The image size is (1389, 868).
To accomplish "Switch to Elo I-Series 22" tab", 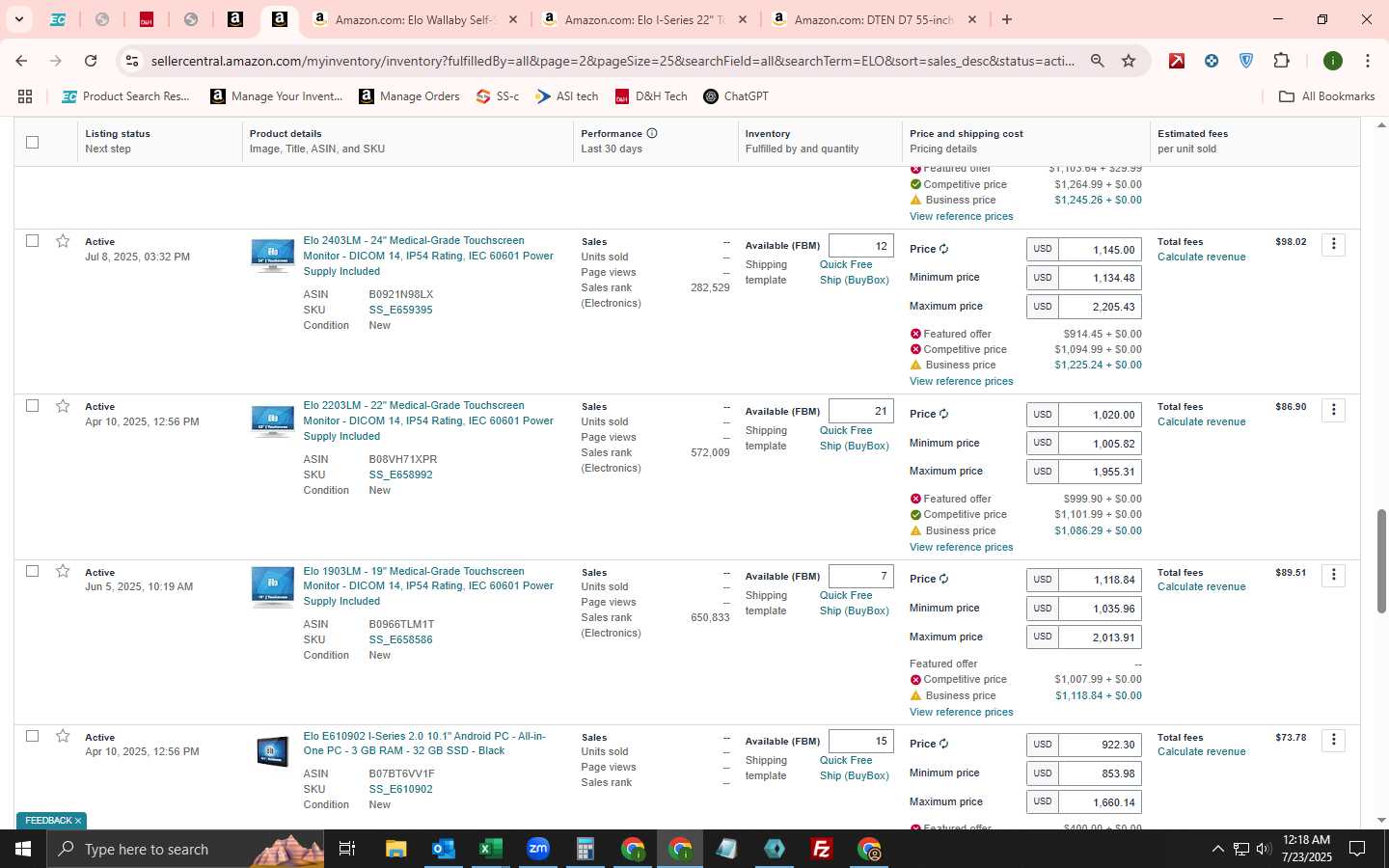I will [x=644, y=19].
